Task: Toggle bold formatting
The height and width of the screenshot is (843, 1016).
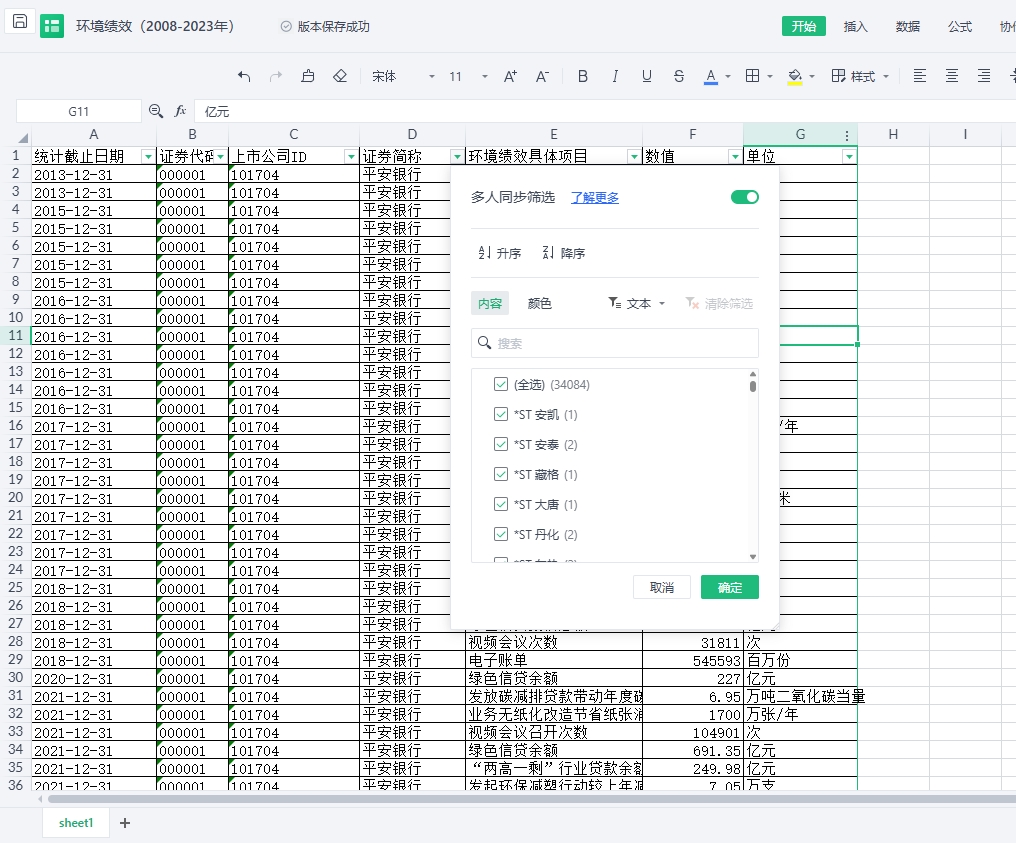Action: (x=583, y=76)
